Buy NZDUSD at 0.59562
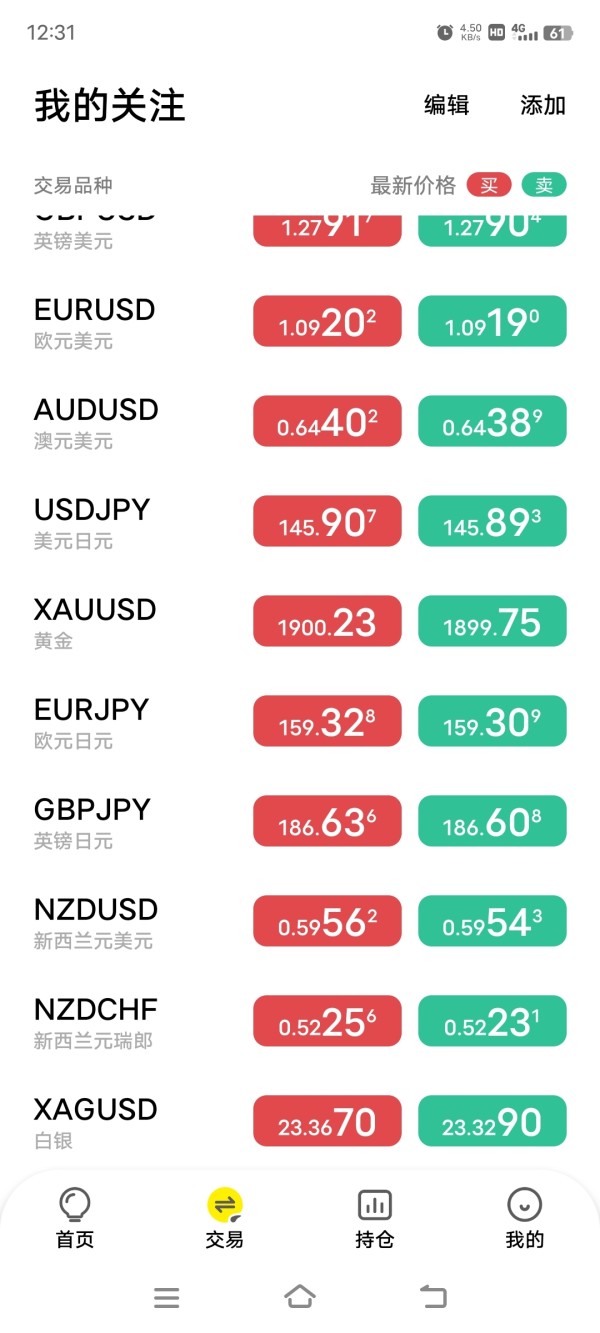The height and width of the screenshot is (1333, 600). pyautogui.click(x=327, y=921)
